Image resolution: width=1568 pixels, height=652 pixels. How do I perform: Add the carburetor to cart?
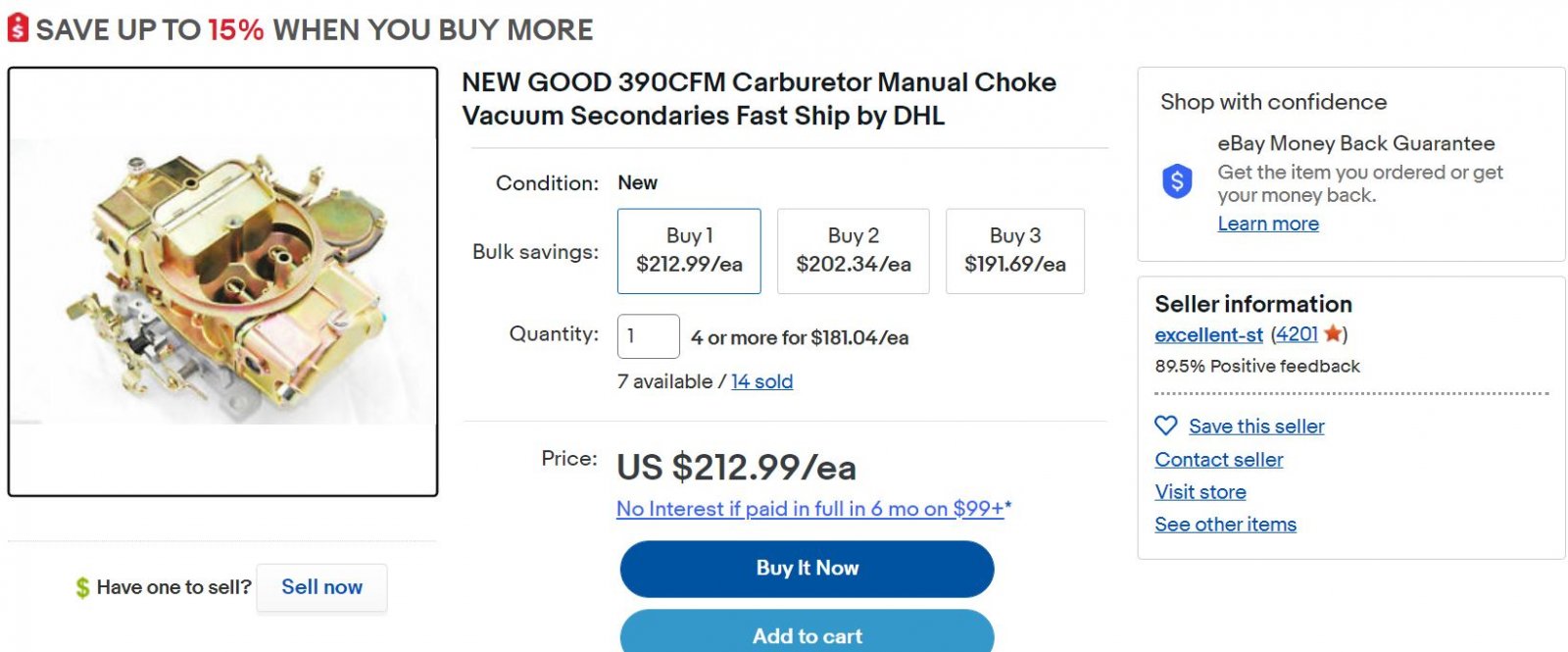click(807, 632)
